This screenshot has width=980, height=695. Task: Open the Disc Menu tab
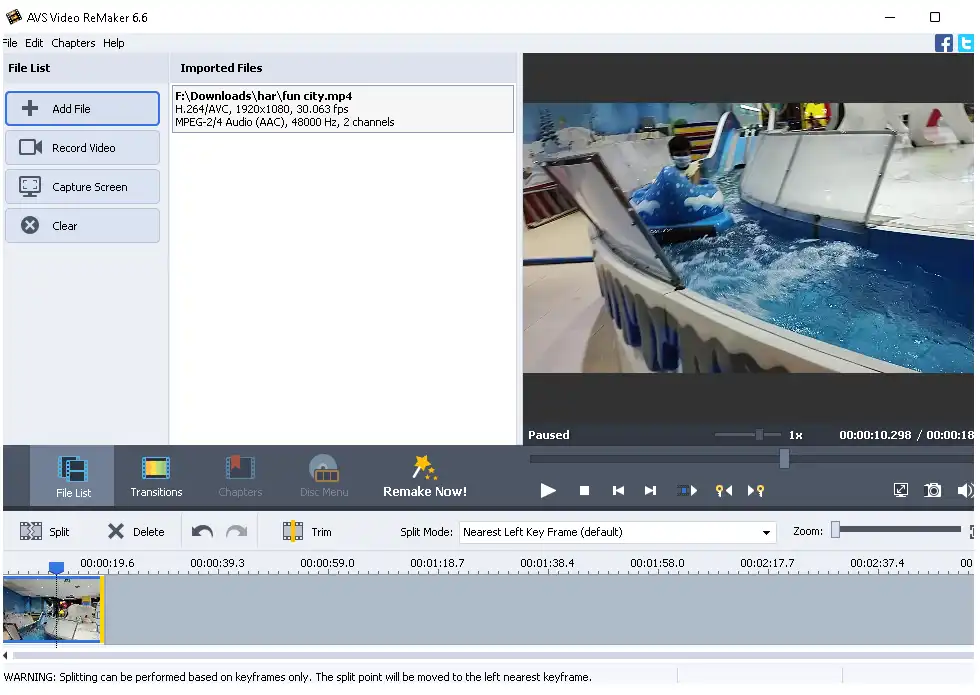[324, 477]
